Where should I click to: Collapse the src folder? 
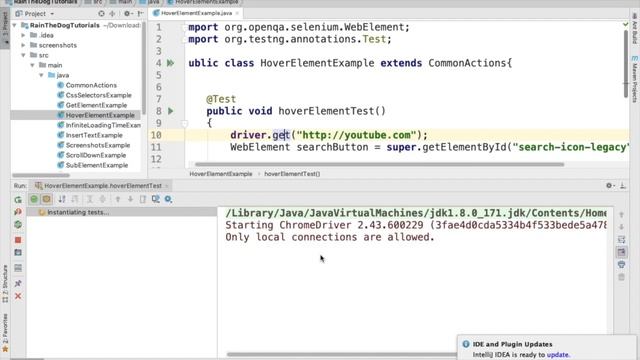[24, 55]
